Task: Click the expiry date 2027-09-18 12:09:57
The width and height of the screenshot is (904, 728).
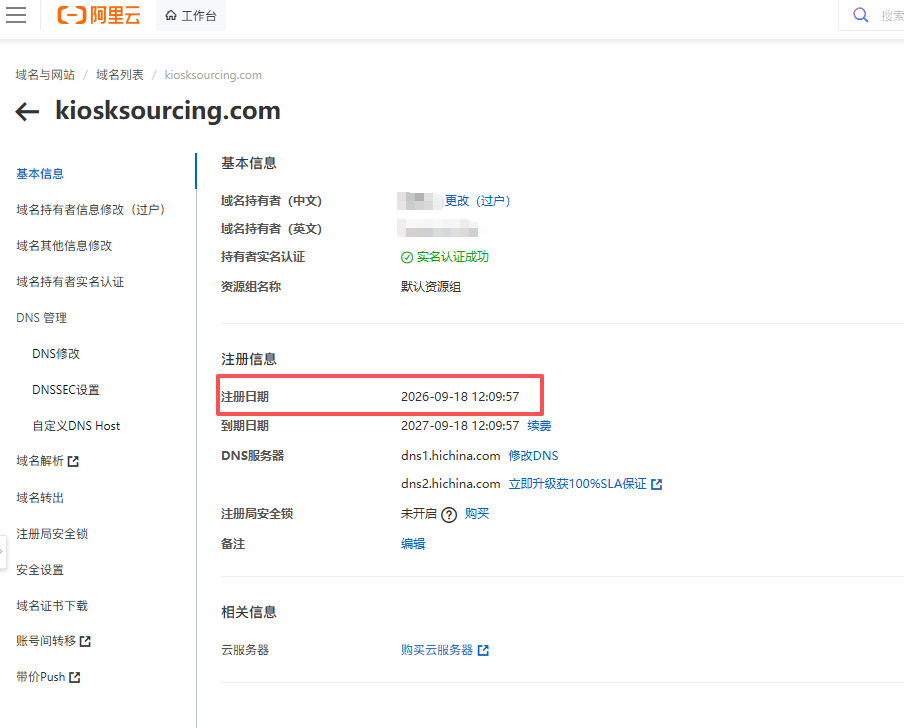Action: pos(460,426)
